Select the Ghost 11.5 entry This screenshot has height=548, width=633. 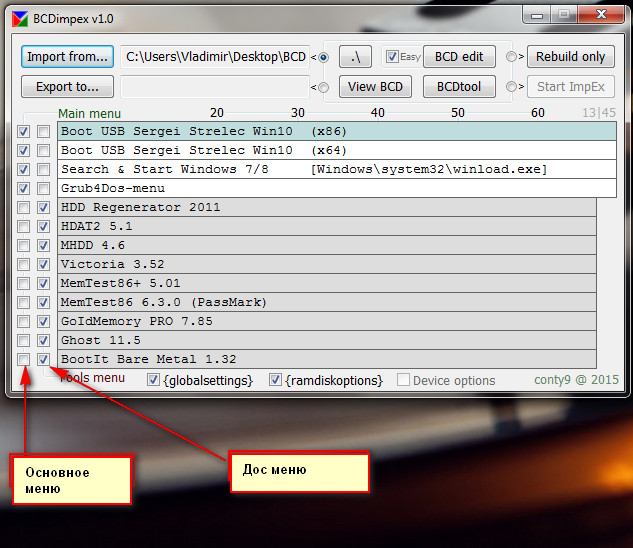click(327, 340)
